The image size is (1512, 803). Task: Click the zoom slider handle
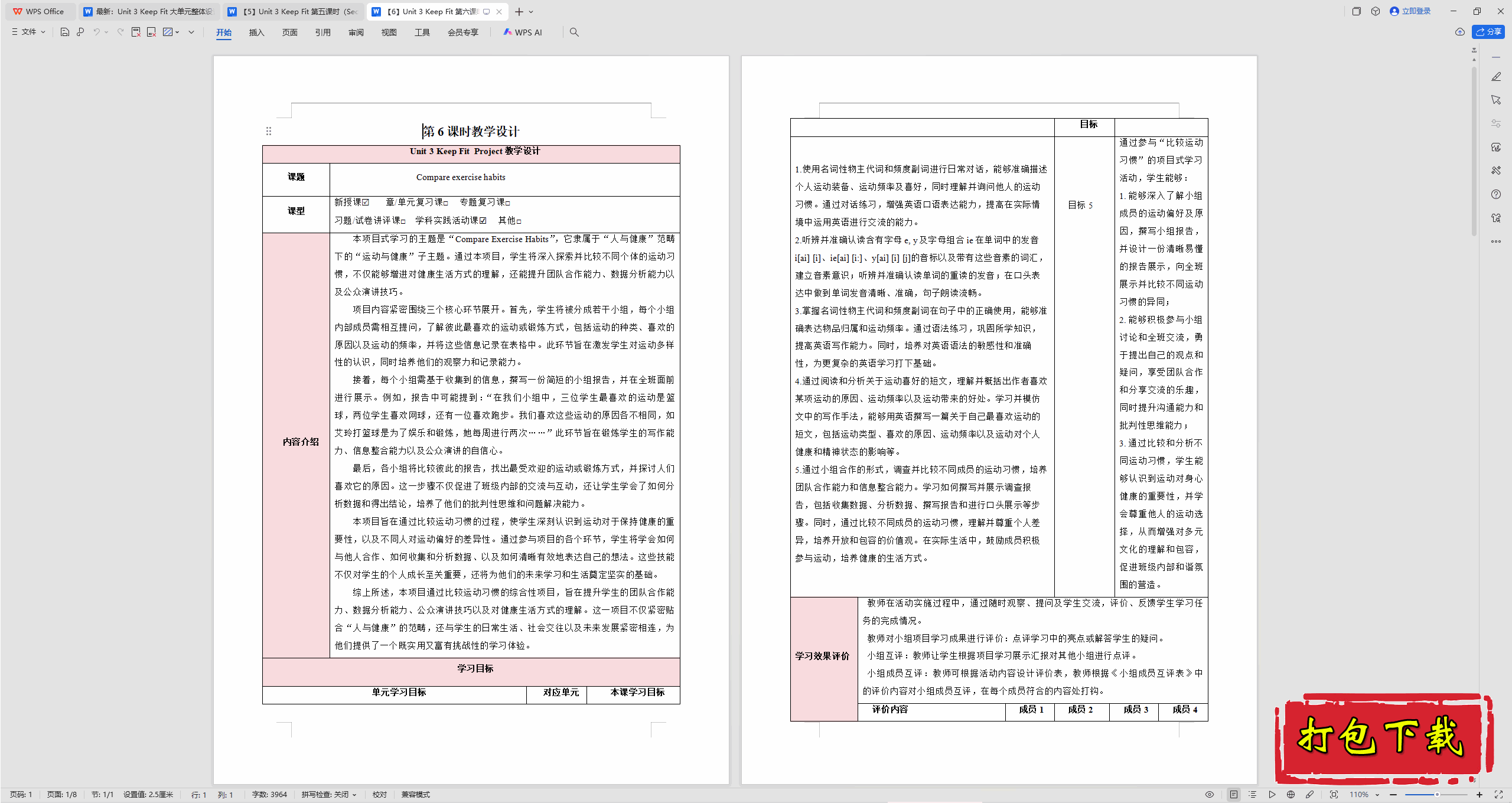pos(1437,795)
